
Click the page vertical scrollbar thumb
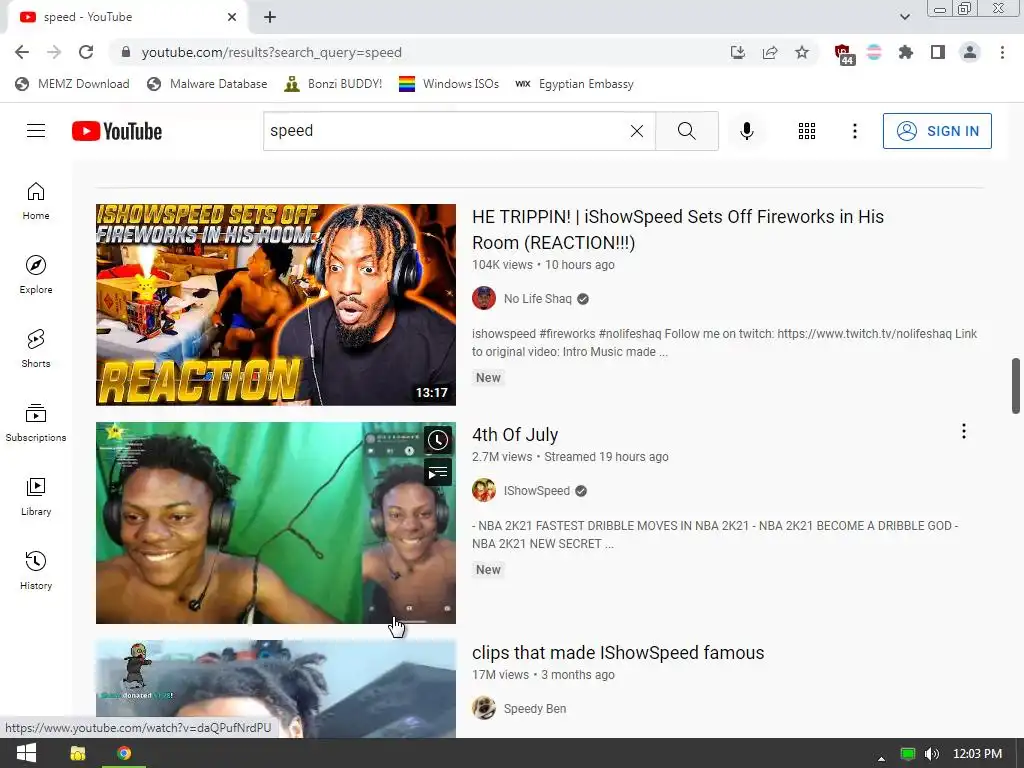pos(1016,385)
